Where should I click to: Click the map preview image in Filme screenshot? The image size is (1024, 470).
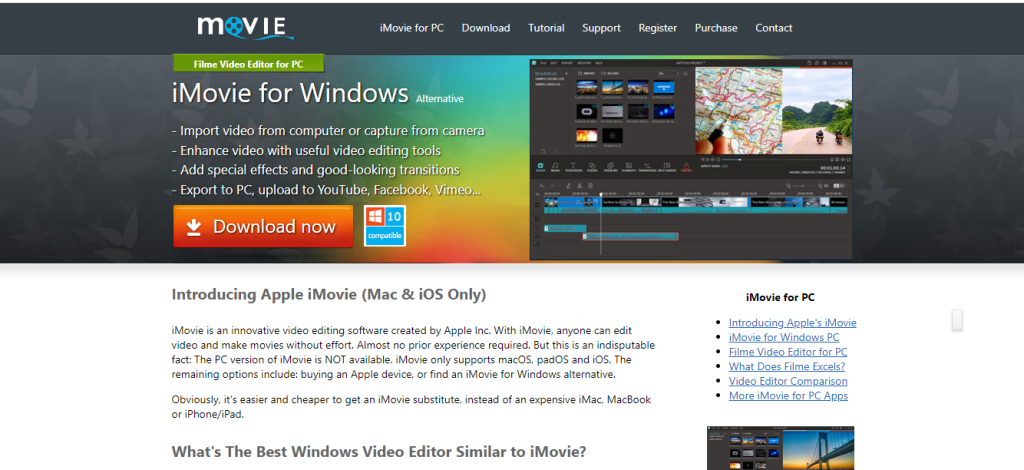click(x=739, y=111)
